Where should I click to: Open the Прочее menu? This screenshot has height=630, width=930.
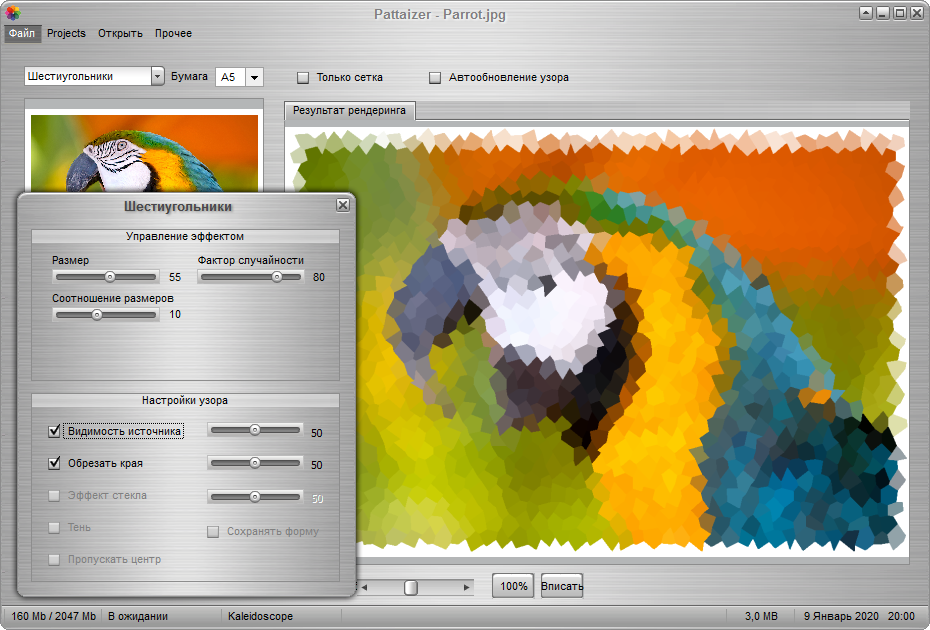point(173,33)
